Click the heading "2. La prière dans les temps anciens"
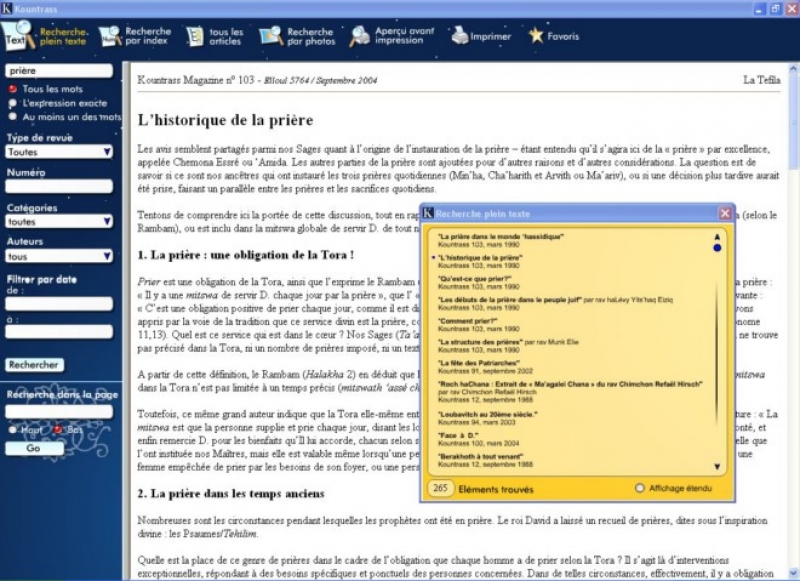Viewport: 800px width, 581px height. tap(231, 493)
